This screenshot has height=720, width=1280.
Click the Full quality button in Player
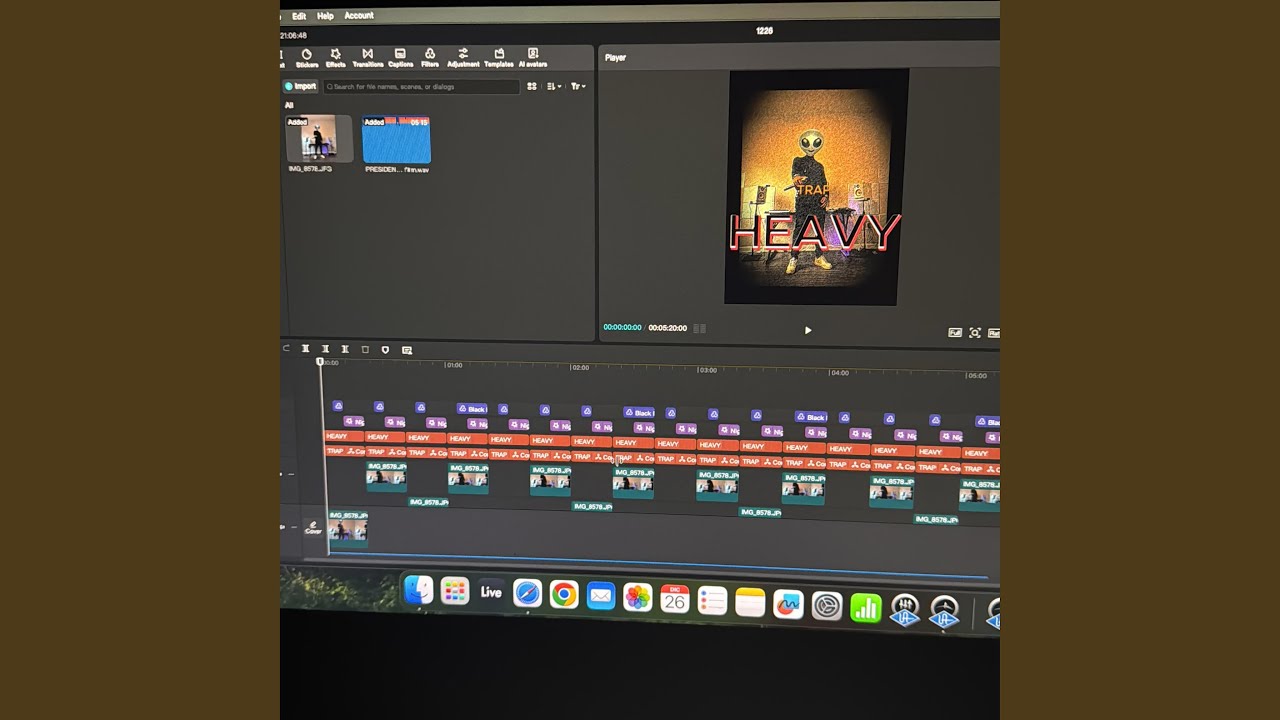coord(955,332)
